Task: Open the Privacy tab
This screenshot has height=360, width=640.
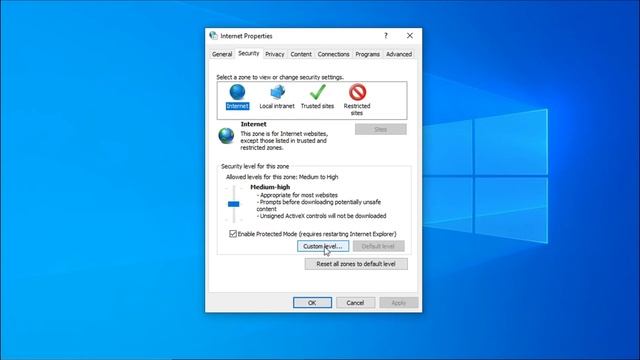Action: click(275, 54)
